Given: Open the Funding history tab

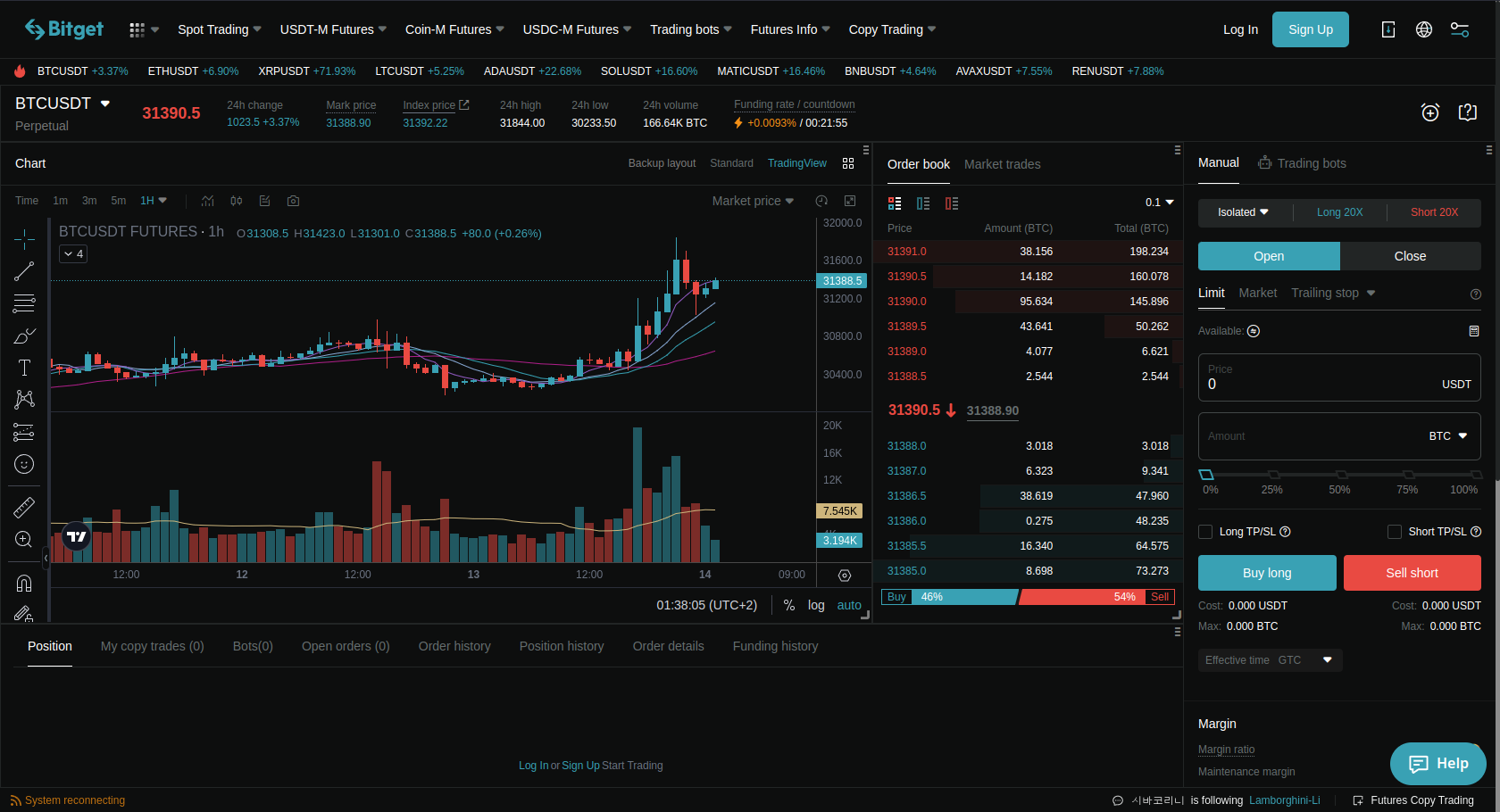Looking at the screenshot, I should pos(775,646).
